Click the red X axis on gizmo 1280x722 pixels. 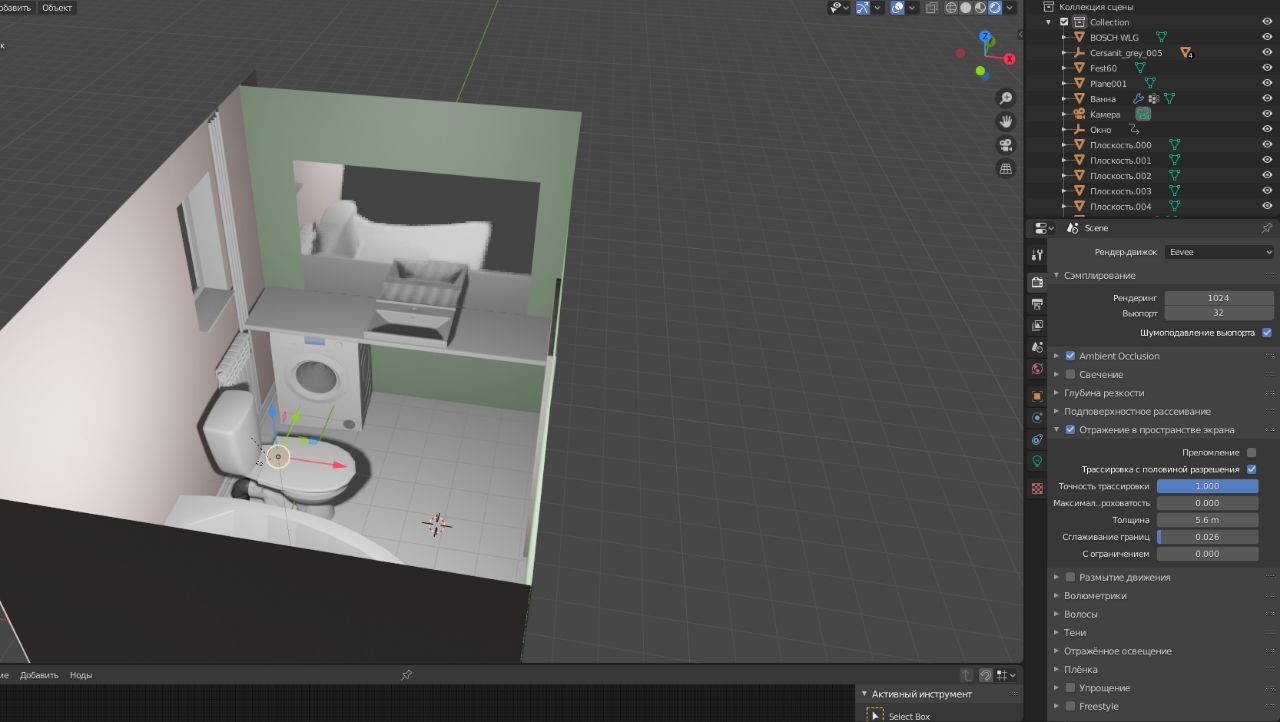pyautogui.click(x=1009, y=59)
